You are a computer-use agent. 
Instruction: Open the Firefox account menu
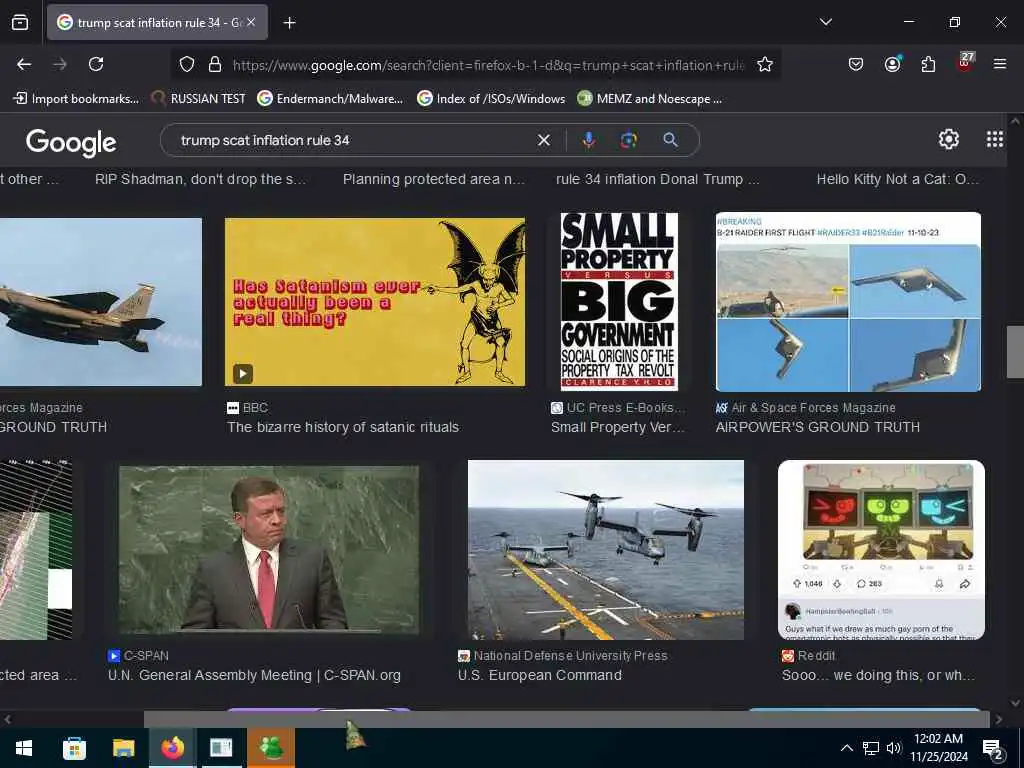coord(892,64)
